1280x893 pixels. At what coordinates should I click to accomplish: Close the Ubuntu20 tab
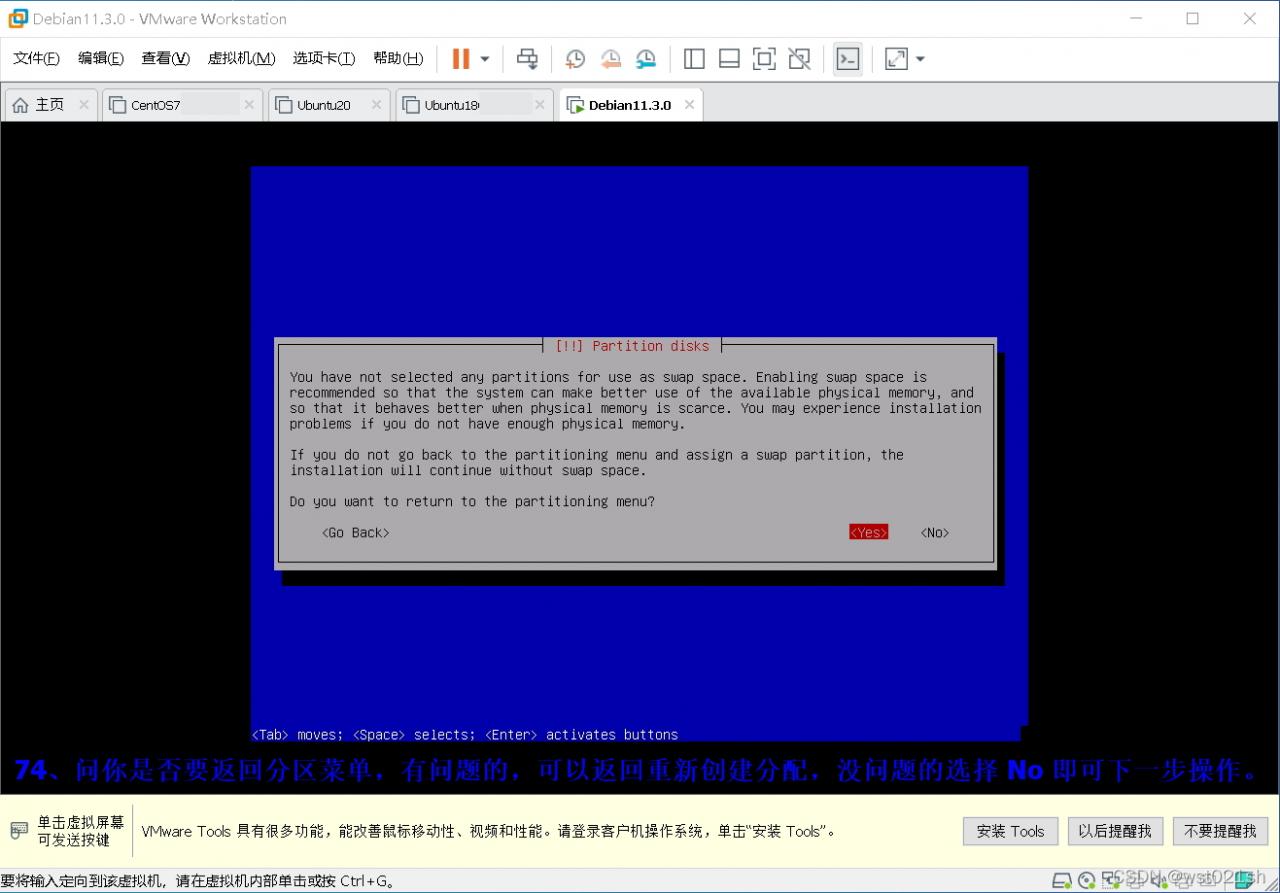[x=376, y=105]
